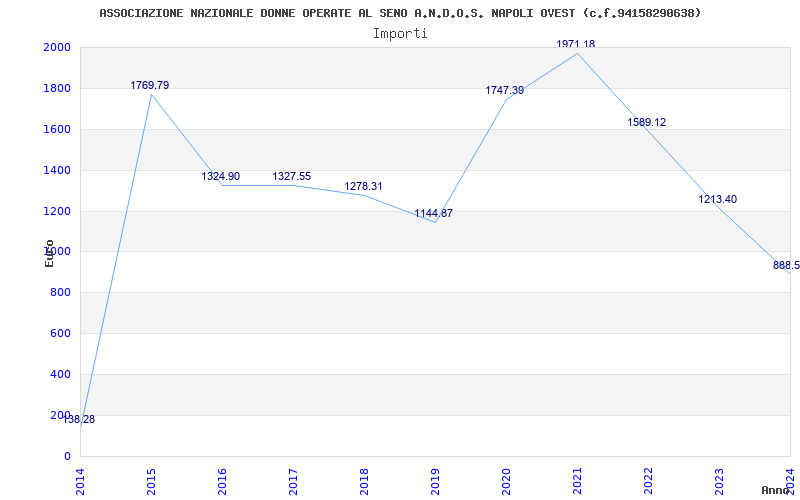Click the 1400 y-axis tick label

click(x=57, y=170)
